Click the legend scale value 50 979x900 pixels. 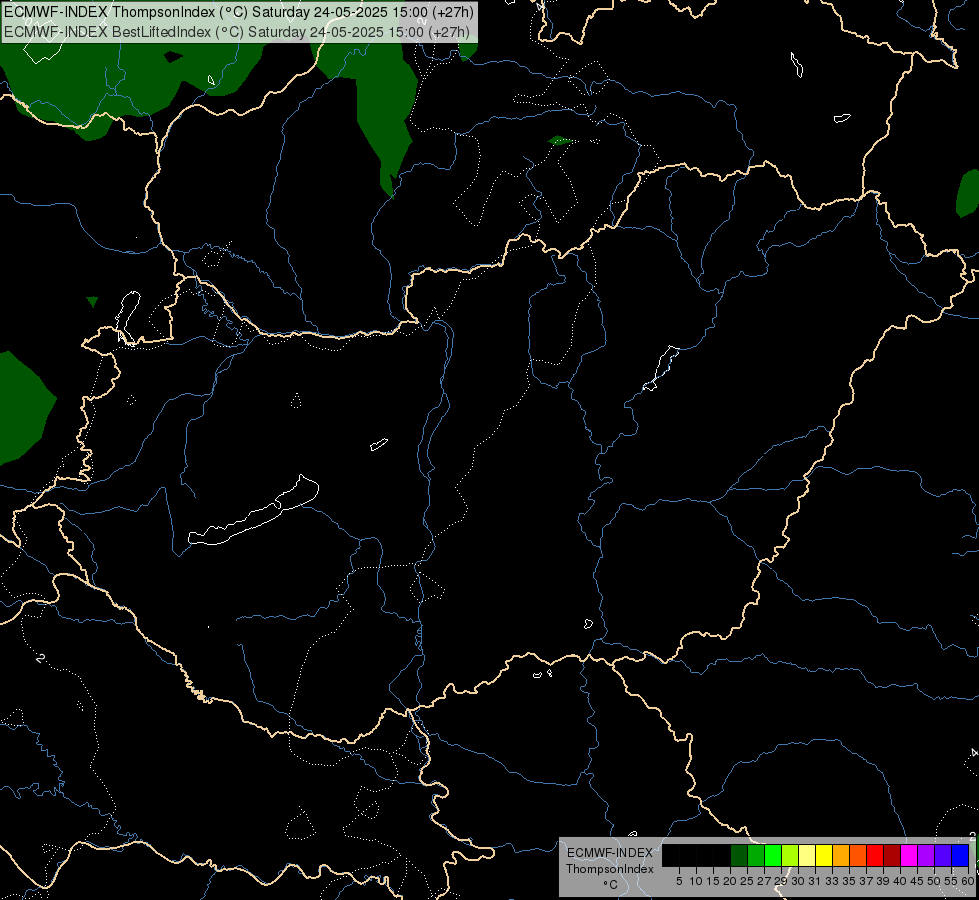click(935, 881)
